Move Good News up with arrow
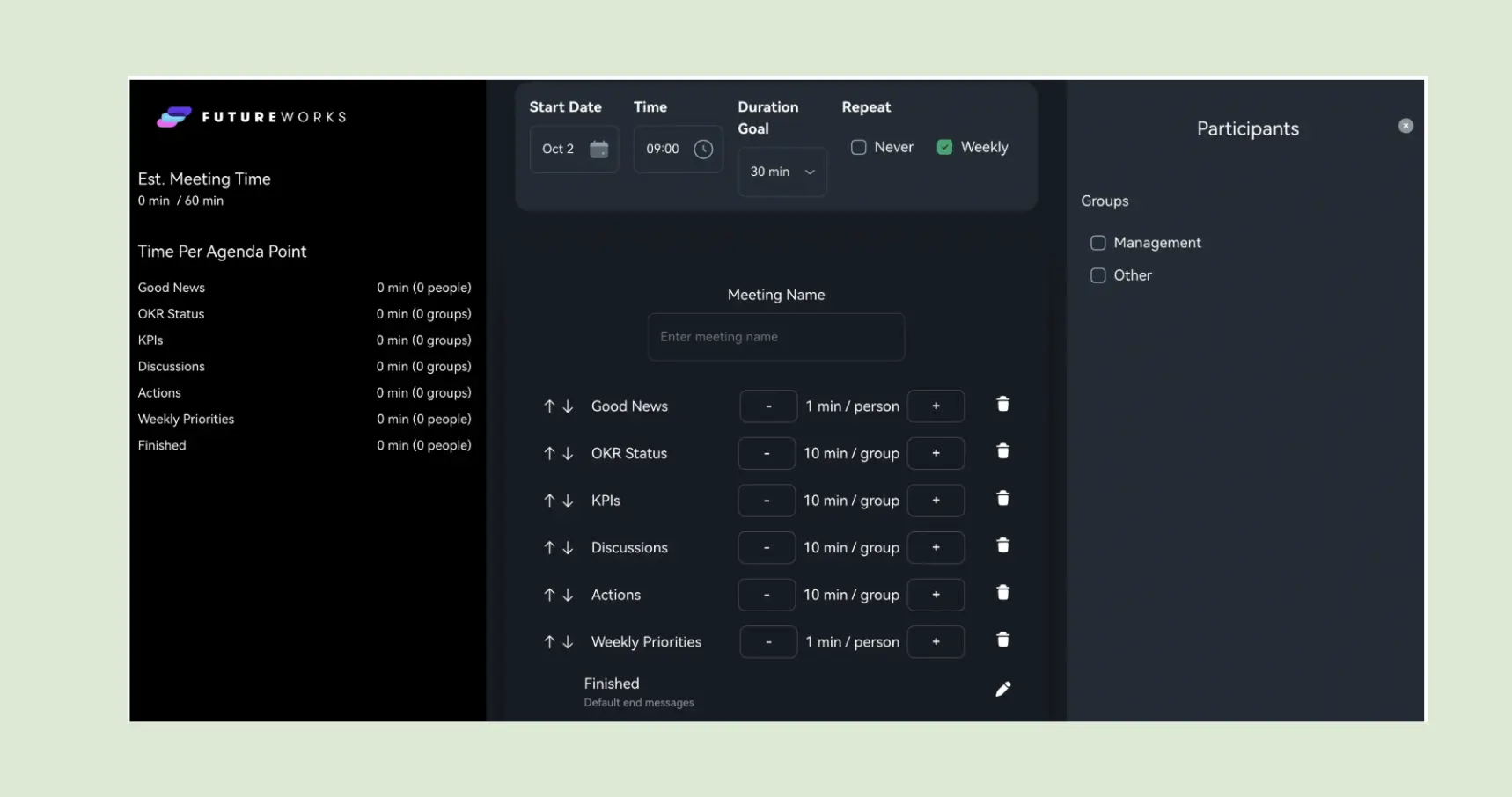Viewport: 1512px width, 797px height. (x=549, y=406)
